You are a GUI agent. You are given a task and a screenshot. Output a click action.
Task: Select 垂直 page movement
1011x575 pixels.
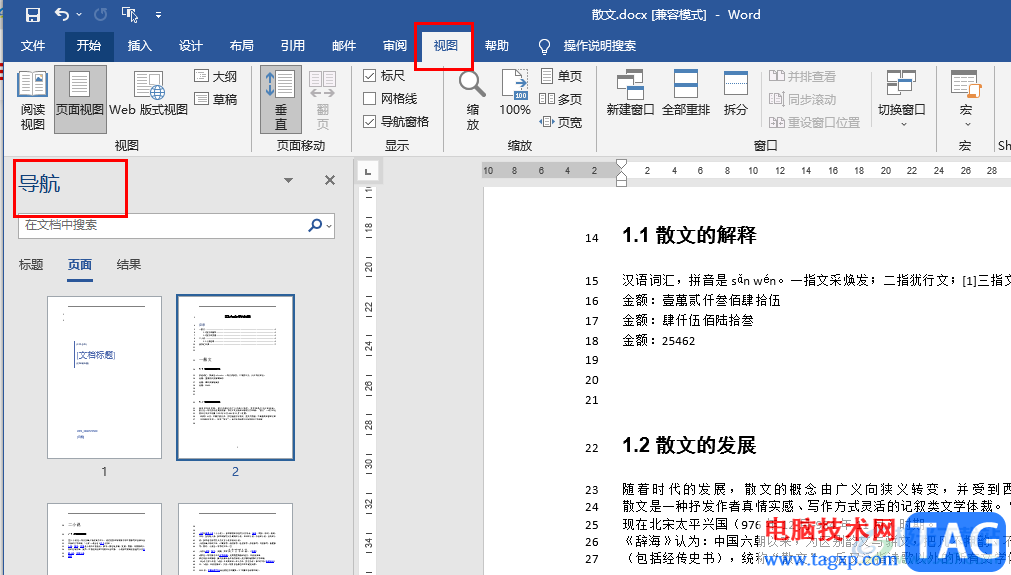(280, 101)
